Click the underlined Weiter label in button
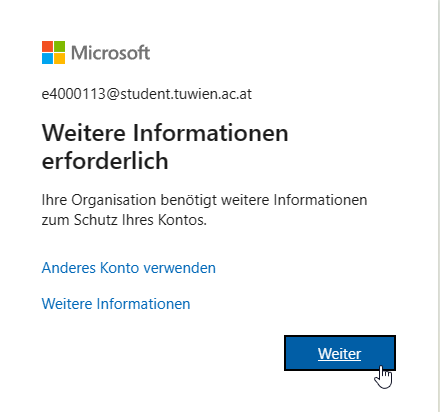This screenshot has height=412, width=440. 339,354
